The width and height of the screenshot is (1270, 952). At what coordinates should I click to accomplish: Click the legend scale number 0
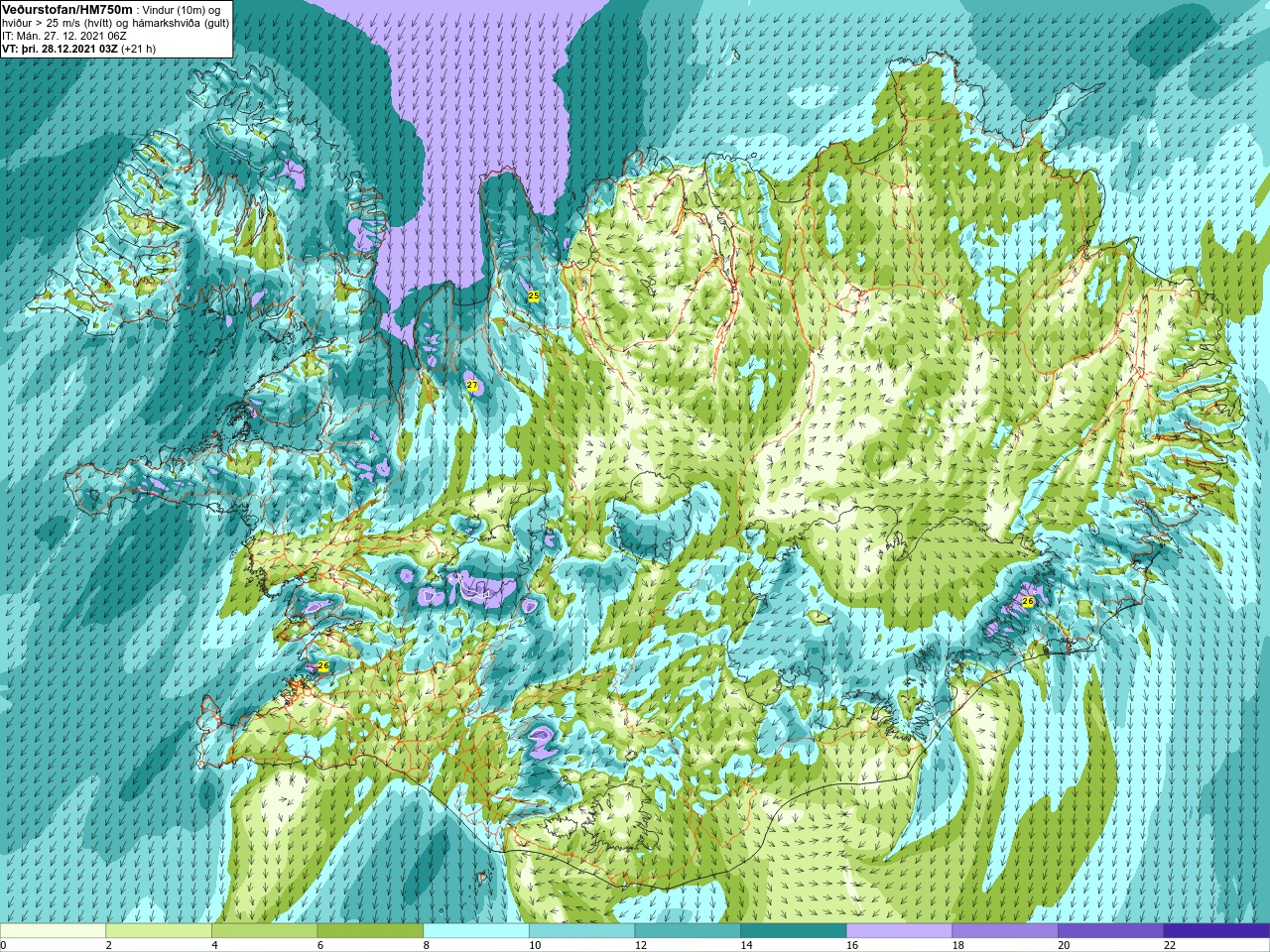click(x=3, y=945)
